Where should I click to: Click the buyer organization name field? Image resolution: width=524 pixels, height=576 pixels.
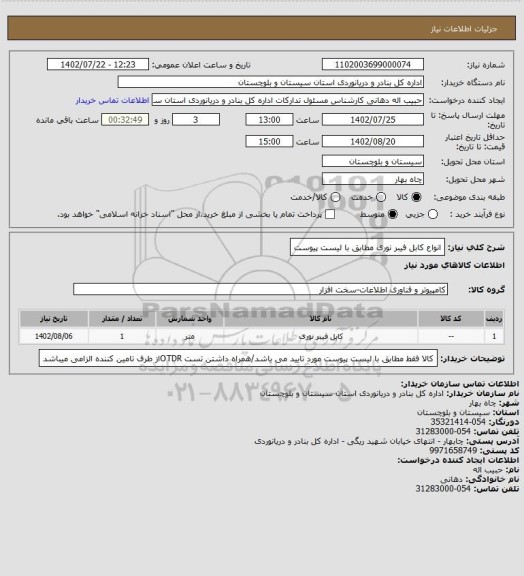click(270, 82)
